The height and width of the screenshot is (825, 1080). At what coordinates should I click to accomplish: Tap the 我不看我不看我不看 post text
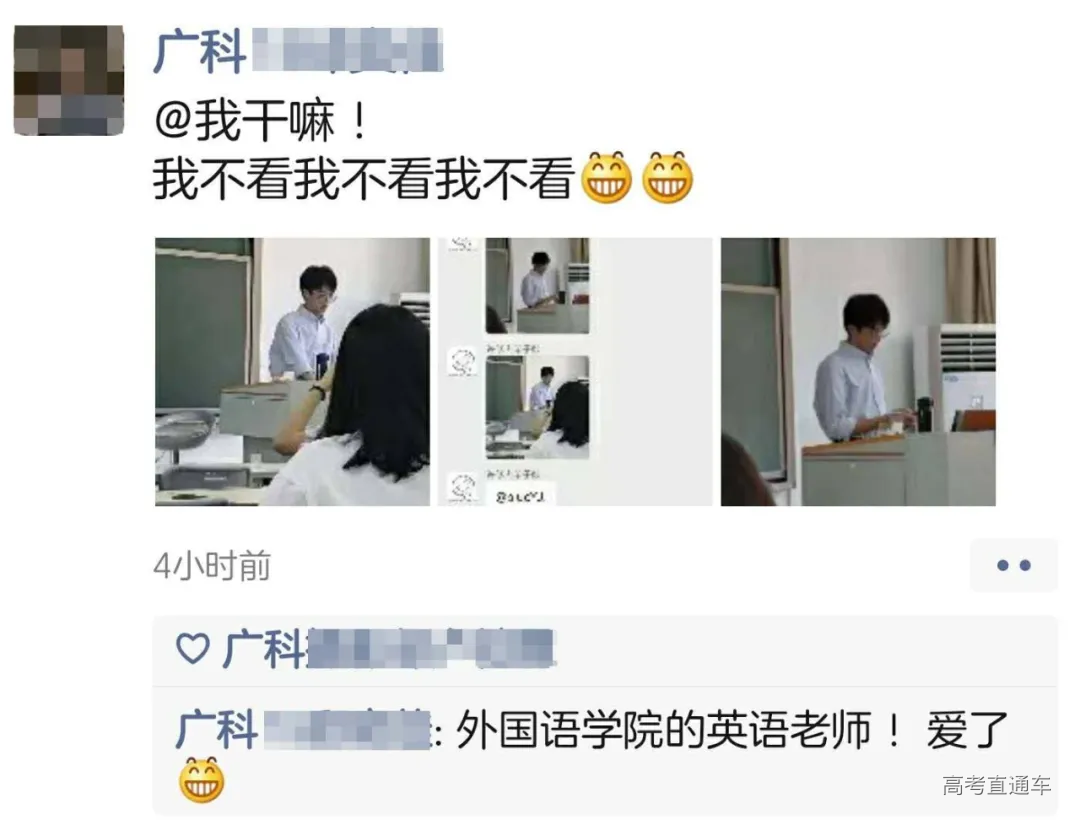364,178
